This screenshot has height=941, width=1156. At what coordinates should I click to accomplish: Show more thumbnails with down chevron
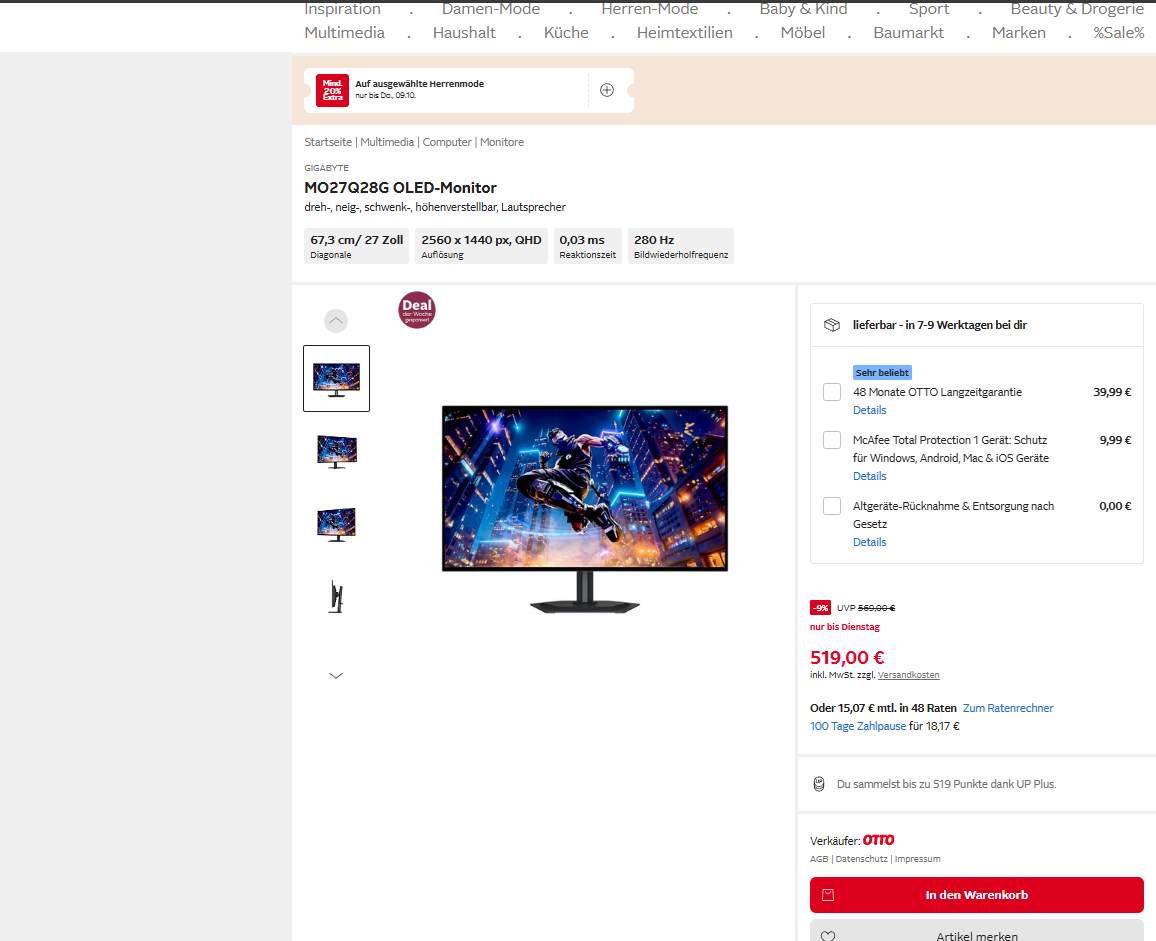pos(336,676)
